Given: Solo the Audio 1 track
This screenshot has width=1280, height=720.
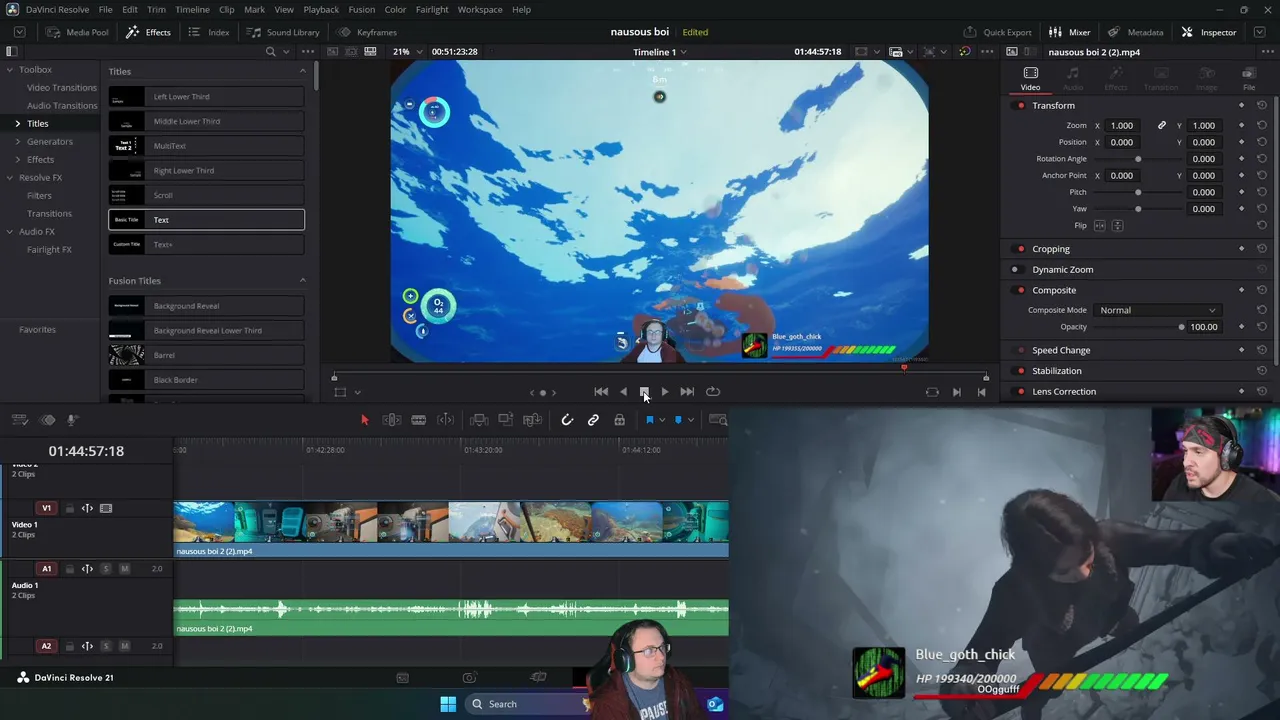Looking at the screenshot, I should tap(106, 569).
